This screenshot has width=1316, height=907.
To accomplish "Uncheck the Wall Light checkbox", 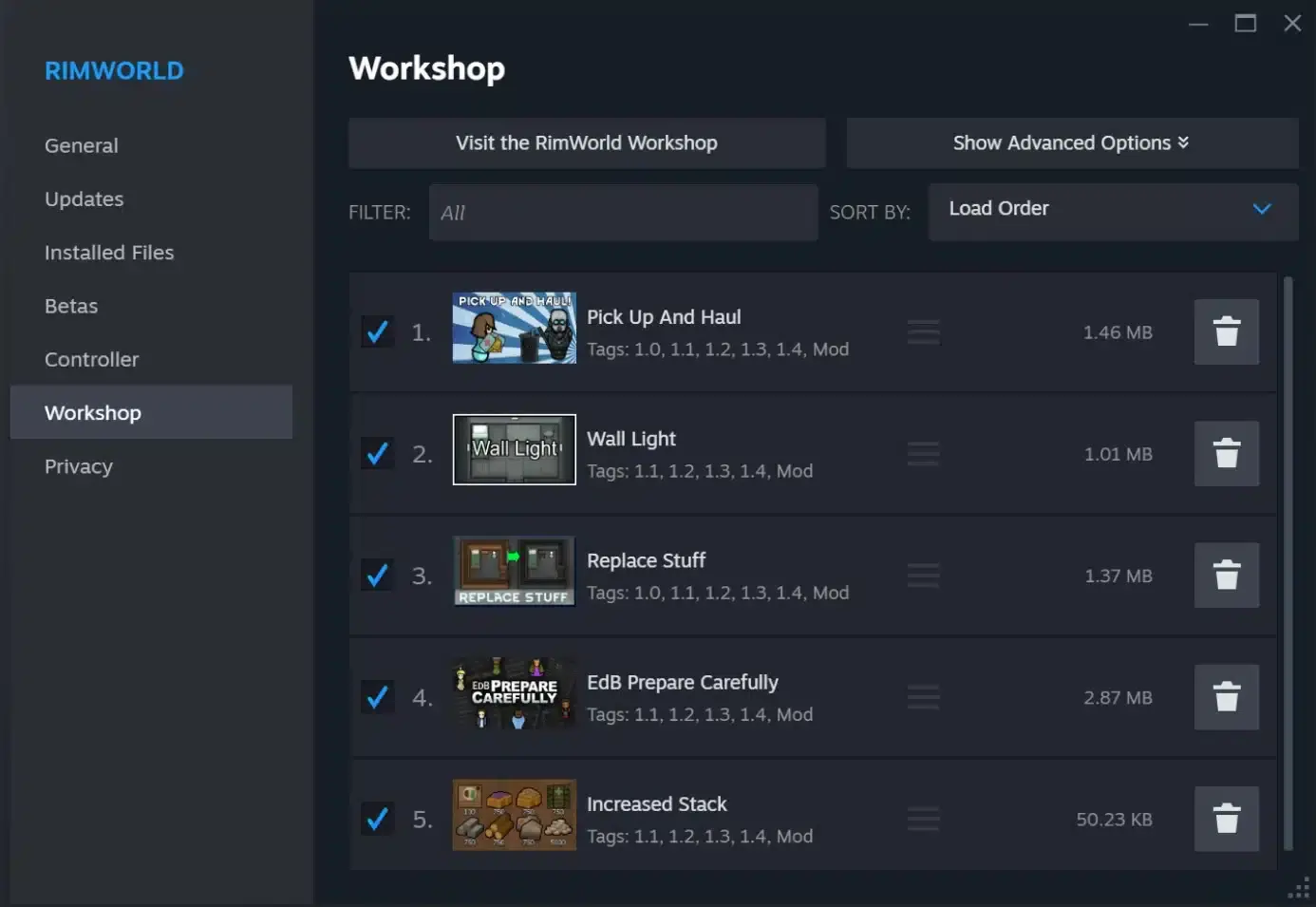I will pyautogui.click(x=377, y=453).
